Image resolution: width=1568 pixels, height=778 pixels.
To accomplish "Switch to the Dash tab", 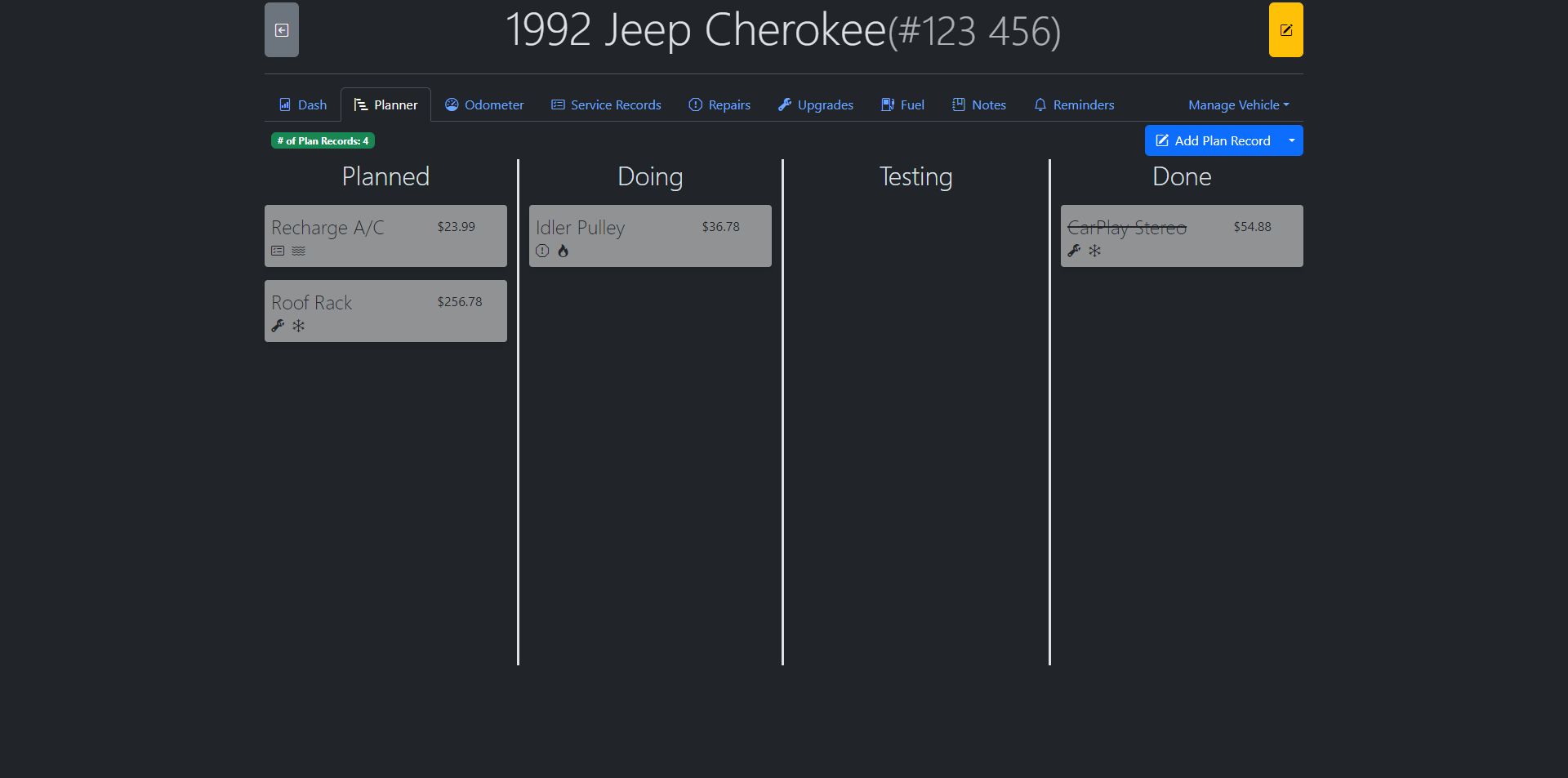I will click(x=303, y=104).
